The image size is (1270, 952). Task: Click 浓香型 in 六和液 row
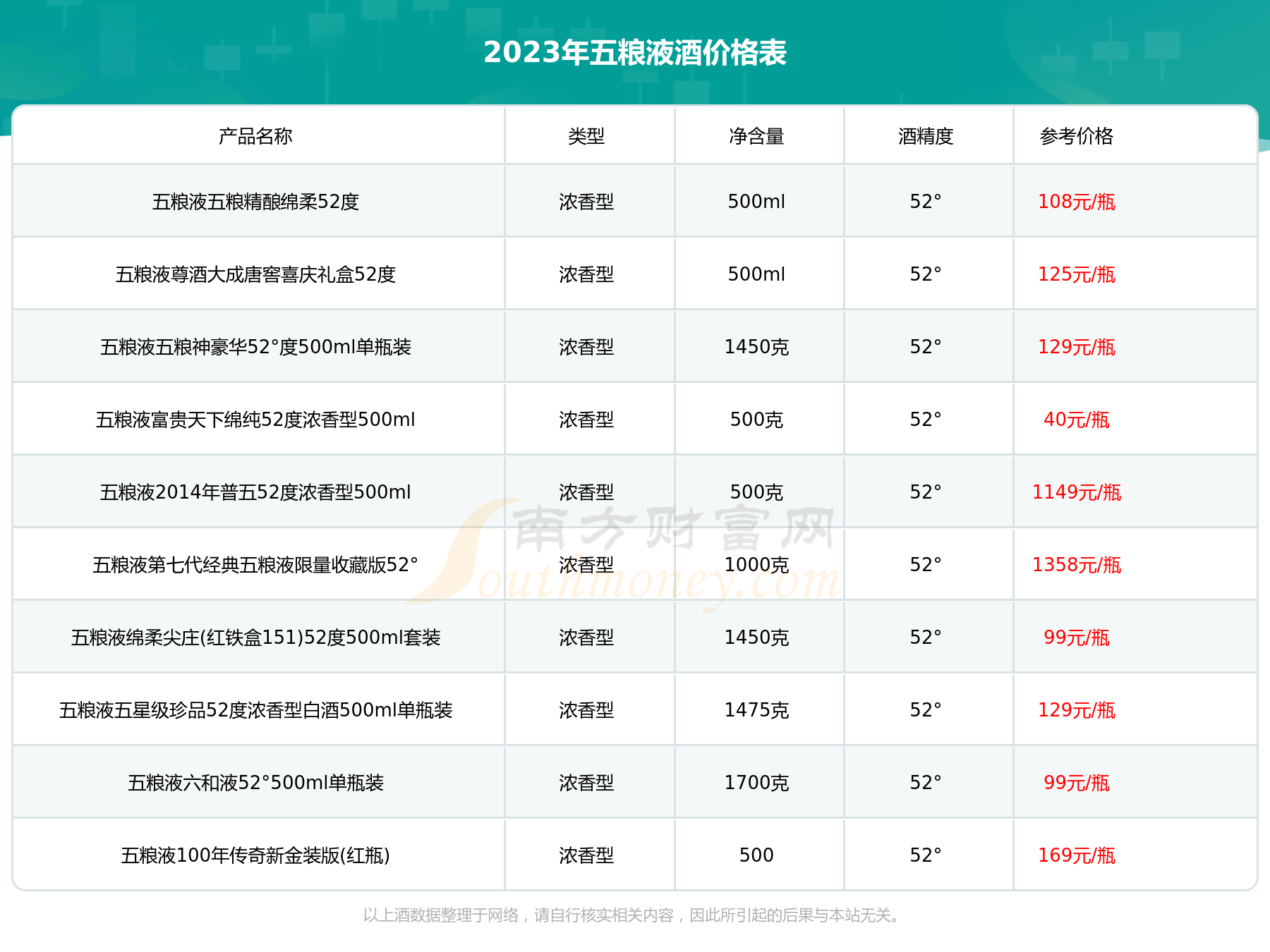tap(586, 783)
